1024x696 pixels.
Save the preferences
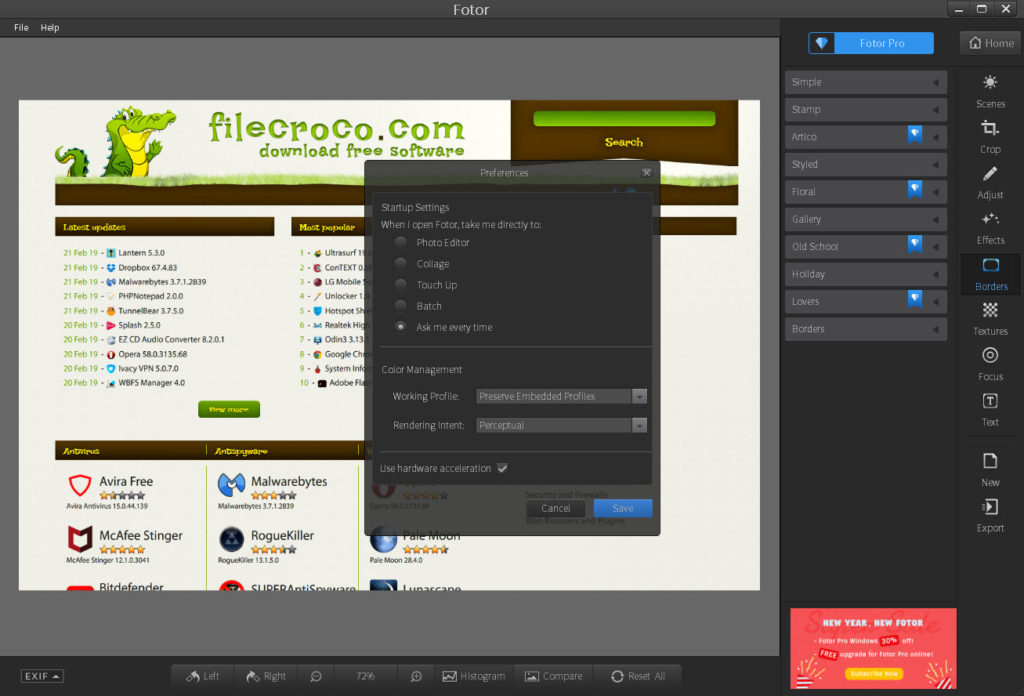coord(623,508)
